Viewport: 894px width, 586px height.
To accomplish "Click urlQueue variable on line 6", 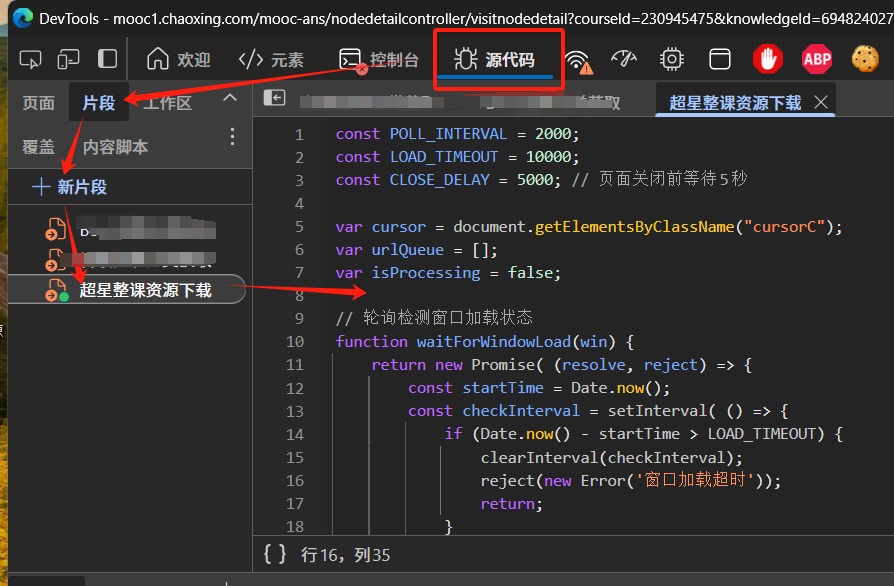I will 408,250.
